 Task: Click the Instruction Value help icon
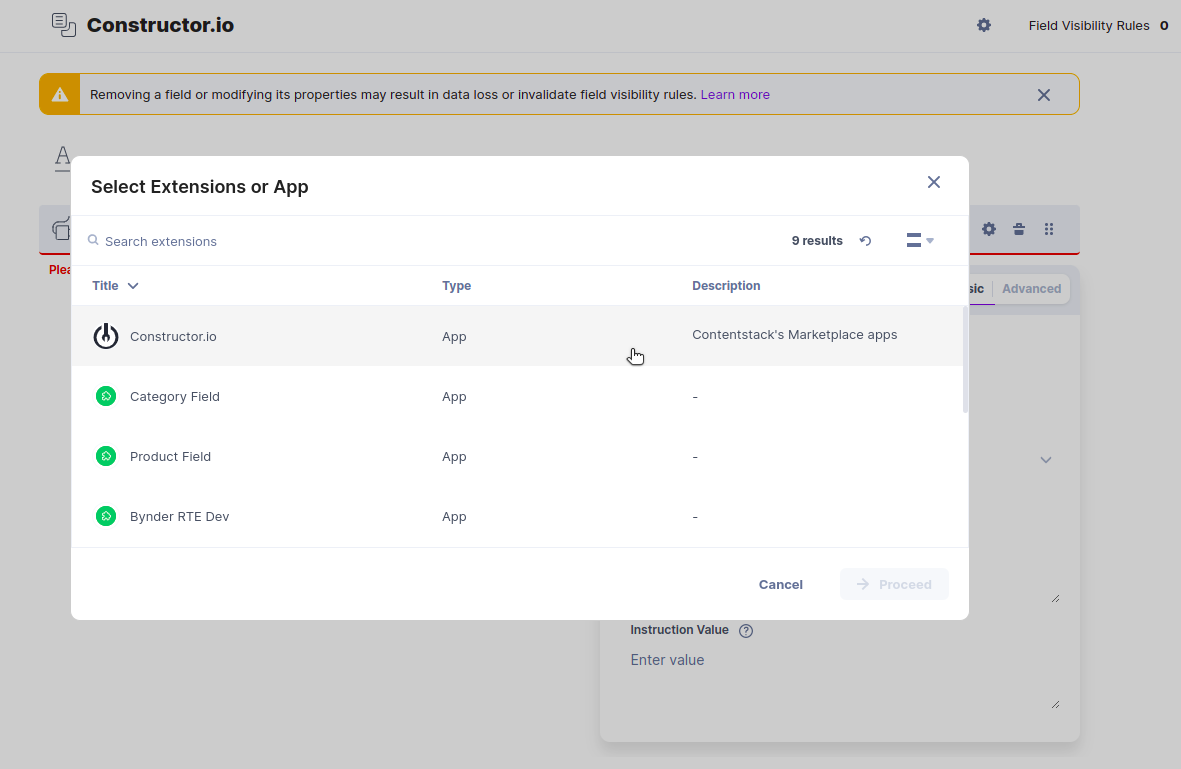pyautogui.click(x=746, y=631)
